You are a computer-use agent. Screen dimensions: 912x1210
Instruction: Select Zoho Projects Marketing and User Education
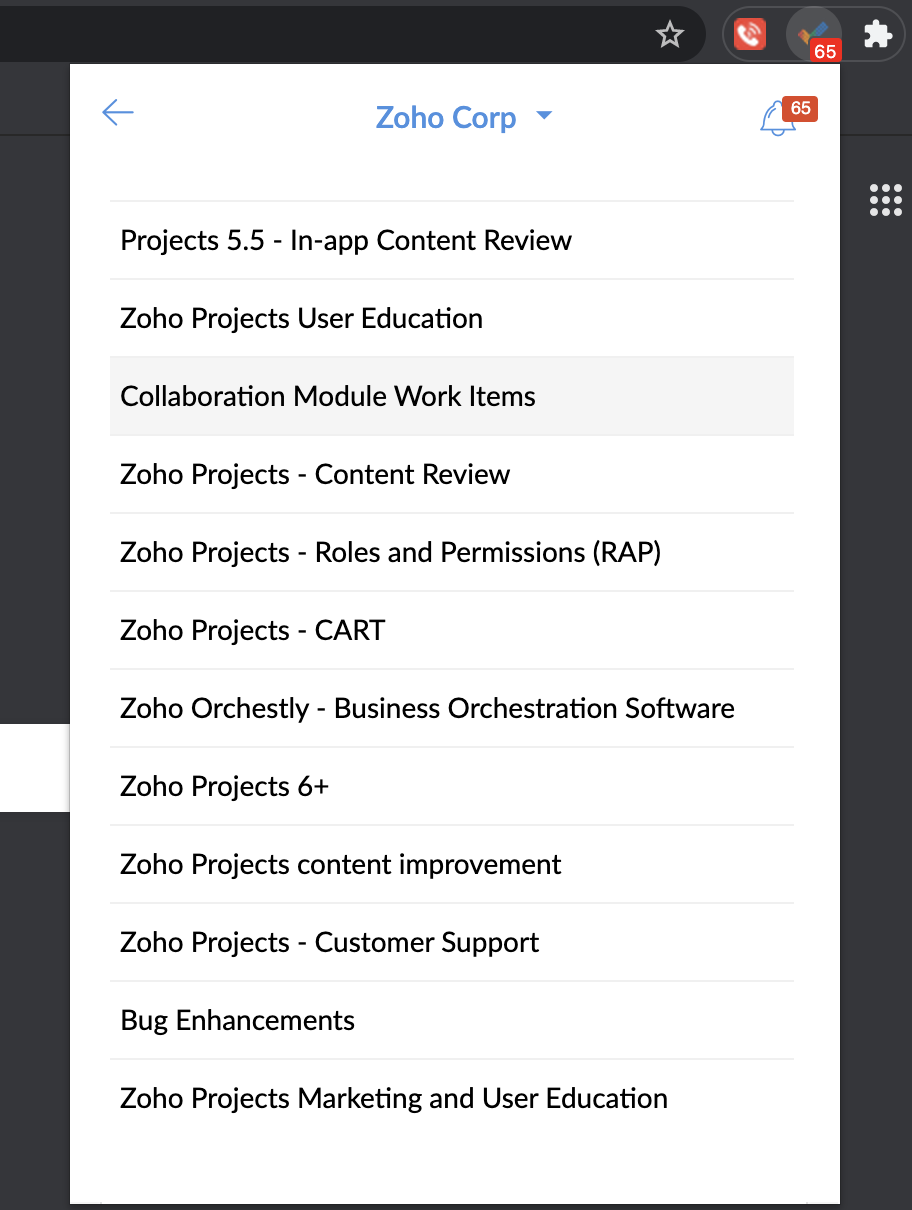(452, 1098)
